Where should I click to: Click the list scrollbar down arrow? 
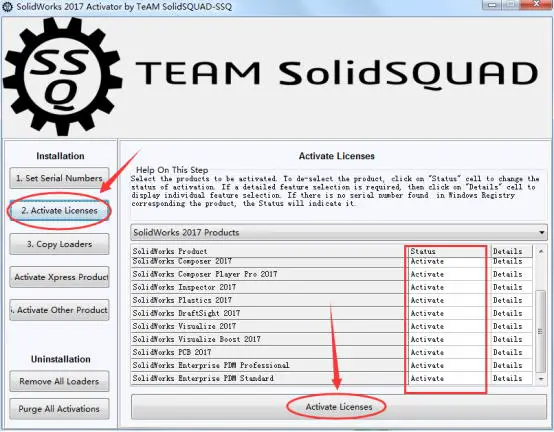[x=541, y=379]
